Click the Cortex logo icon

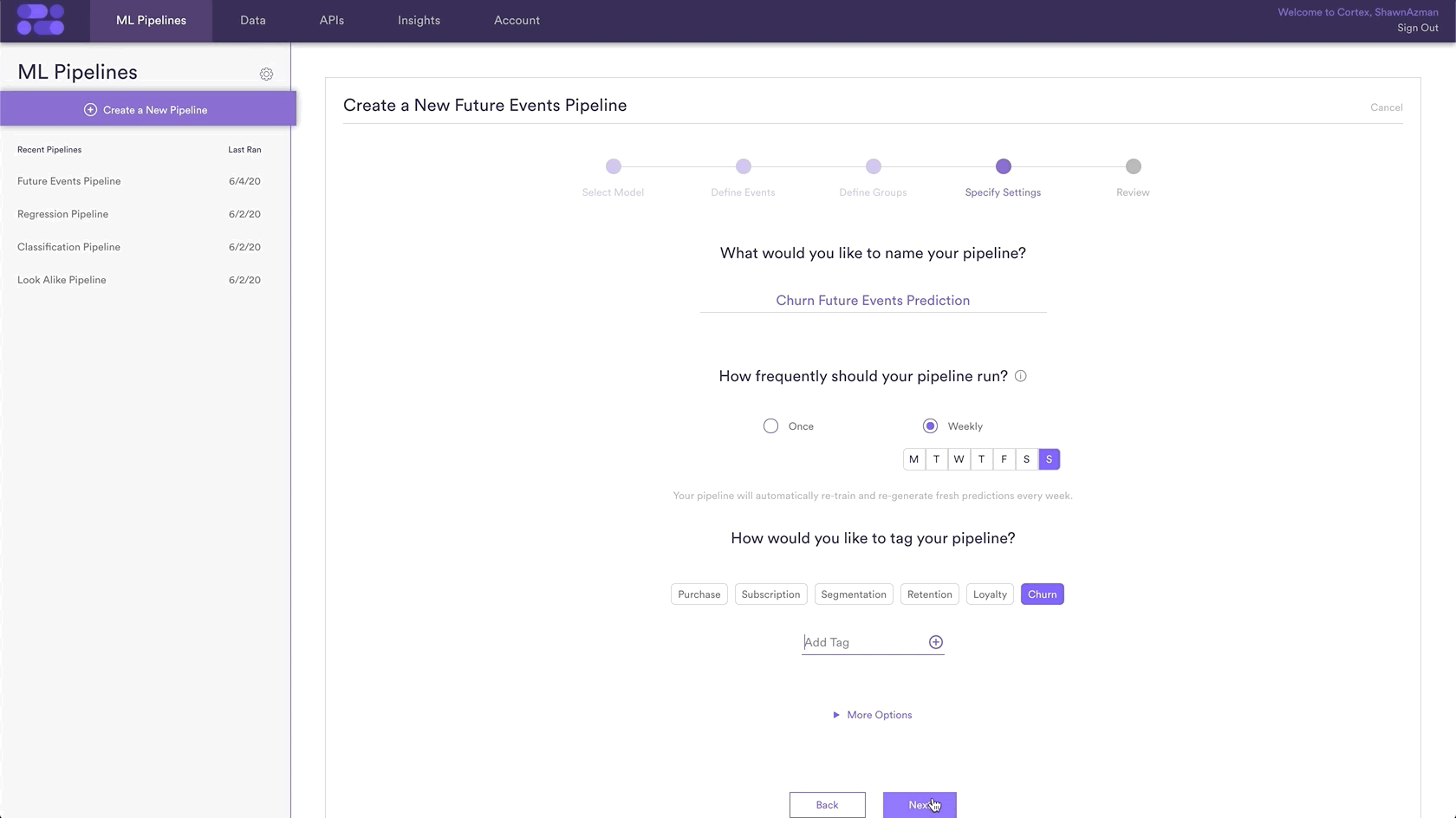click(41, 20)
